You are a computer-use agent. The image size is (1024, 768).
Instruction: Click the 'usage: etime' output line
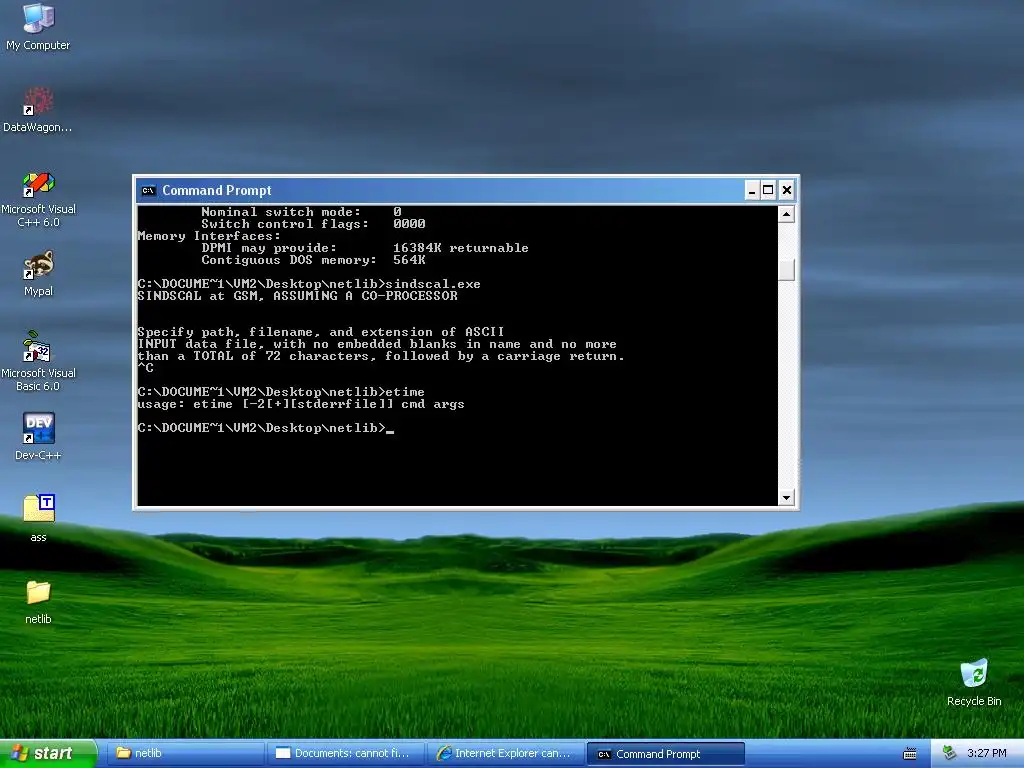[301, 404]
